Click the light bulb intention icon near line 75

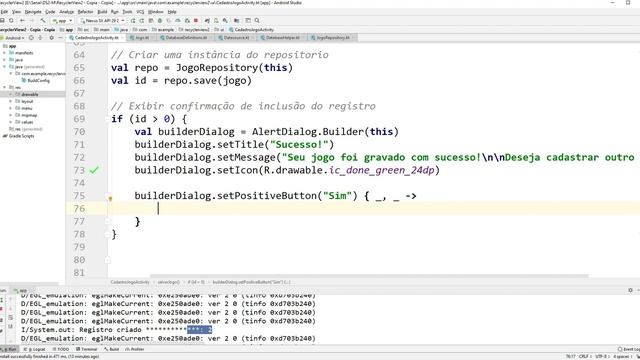tap(110, 199)
